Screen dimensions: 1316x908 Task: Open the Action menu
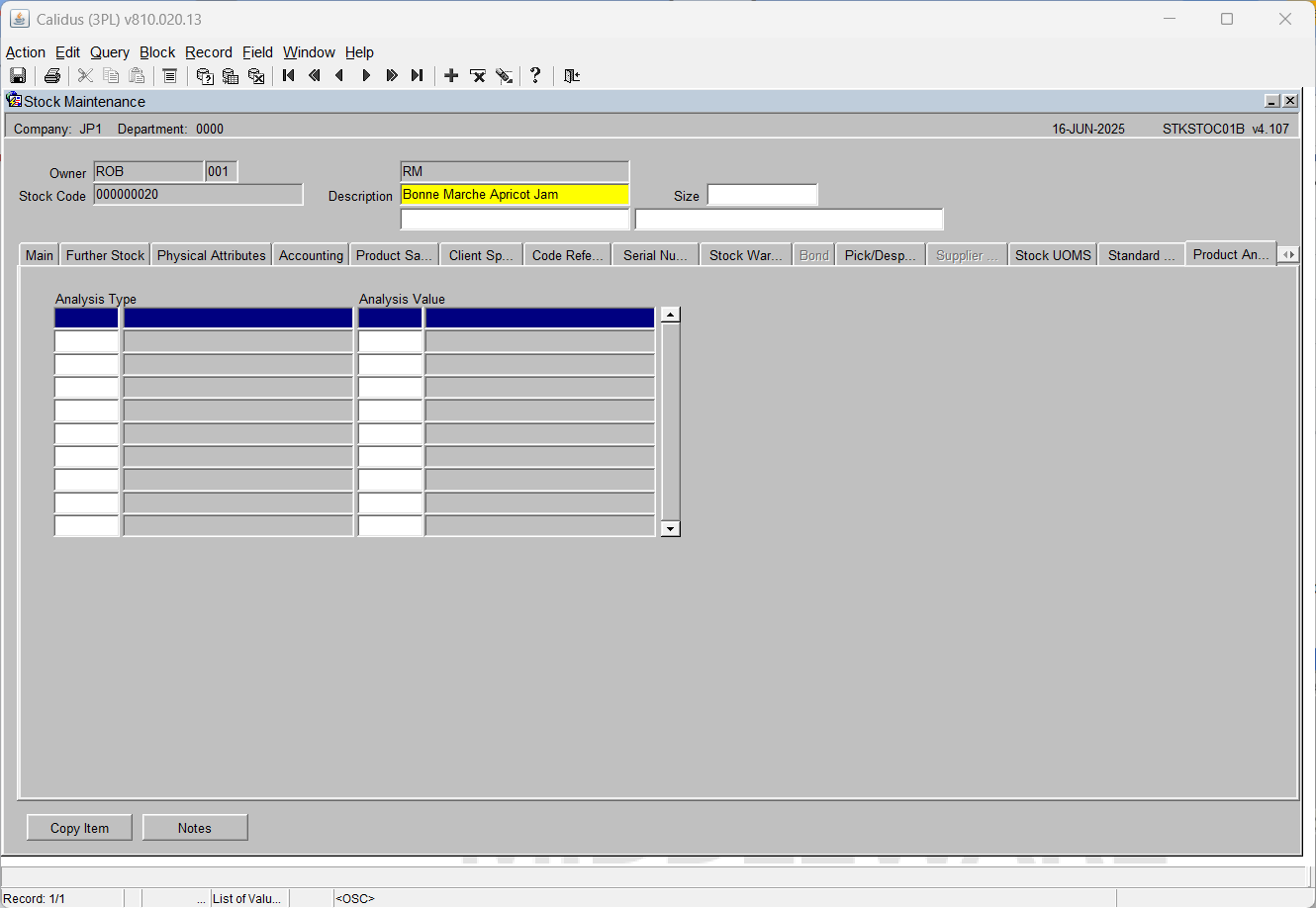[26, 52]
